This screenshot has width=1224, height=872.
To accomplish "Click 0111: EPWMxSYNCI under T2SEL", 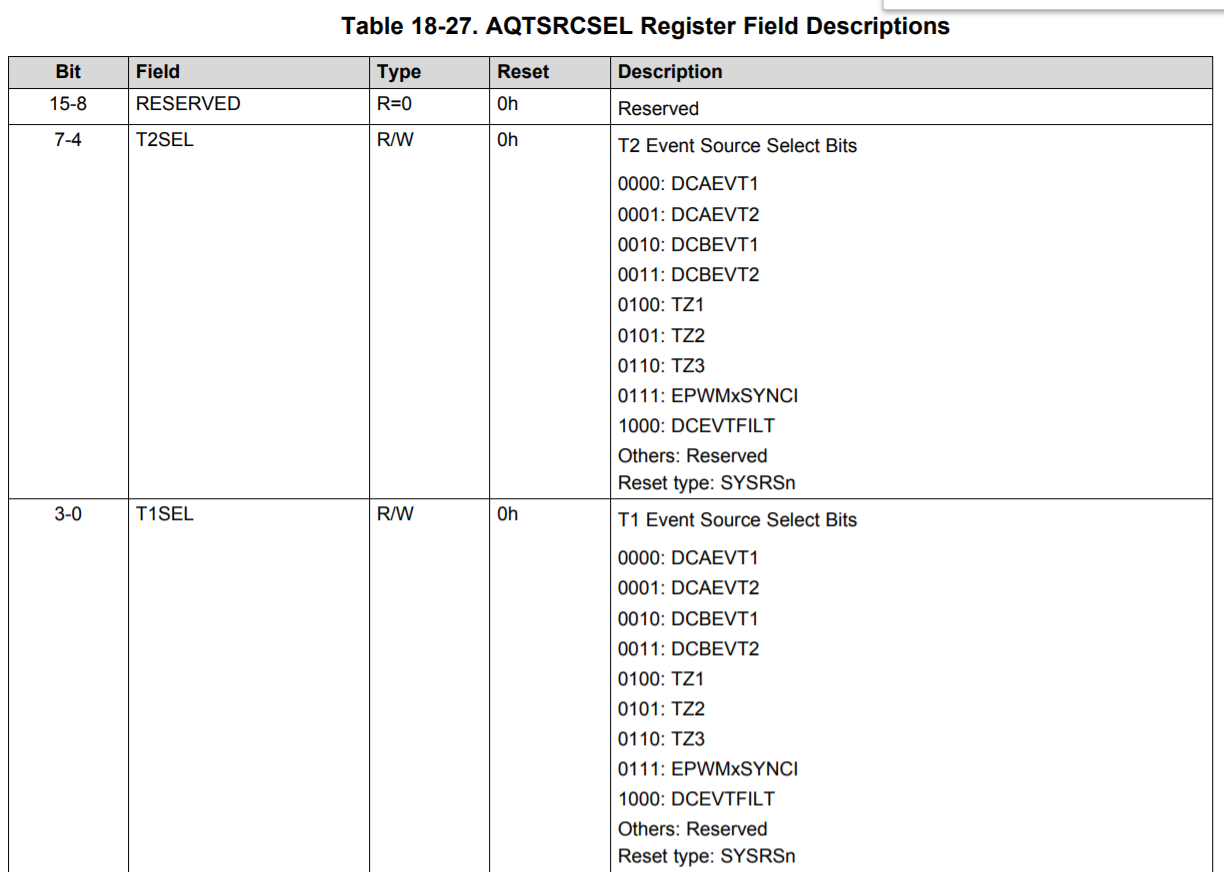I will click(708, 396).
